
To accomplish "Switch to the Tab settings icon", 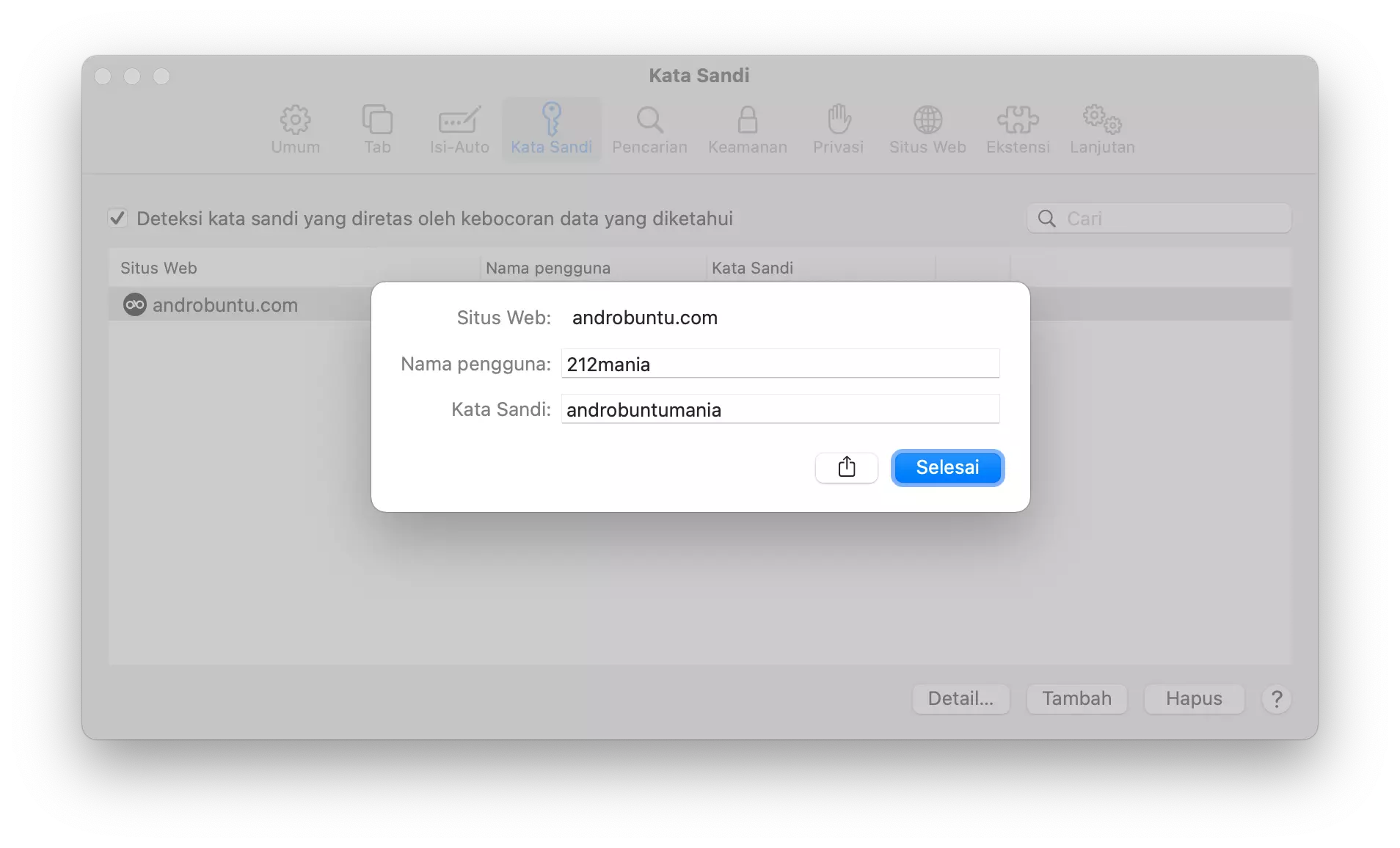I will coord(377,129).
